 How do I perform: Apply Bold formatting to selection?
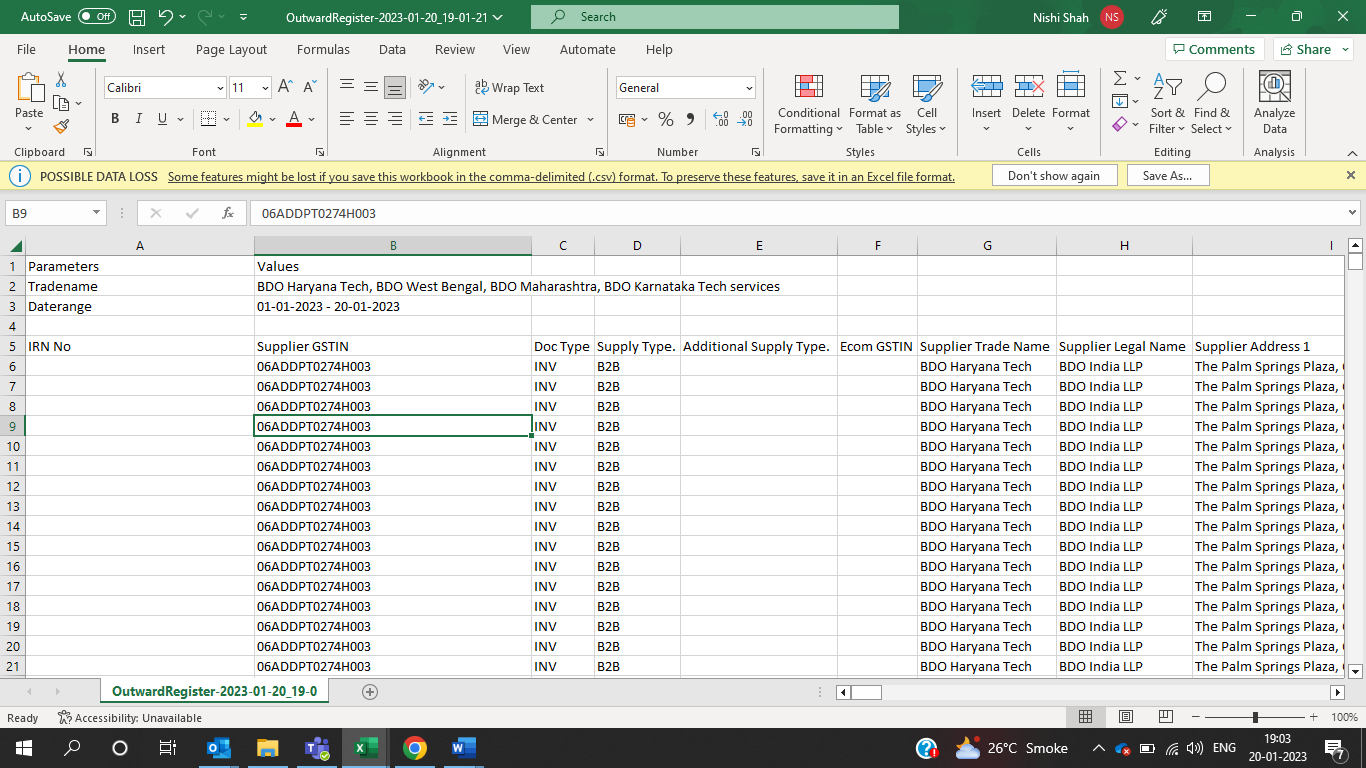[x=114, y=118]
